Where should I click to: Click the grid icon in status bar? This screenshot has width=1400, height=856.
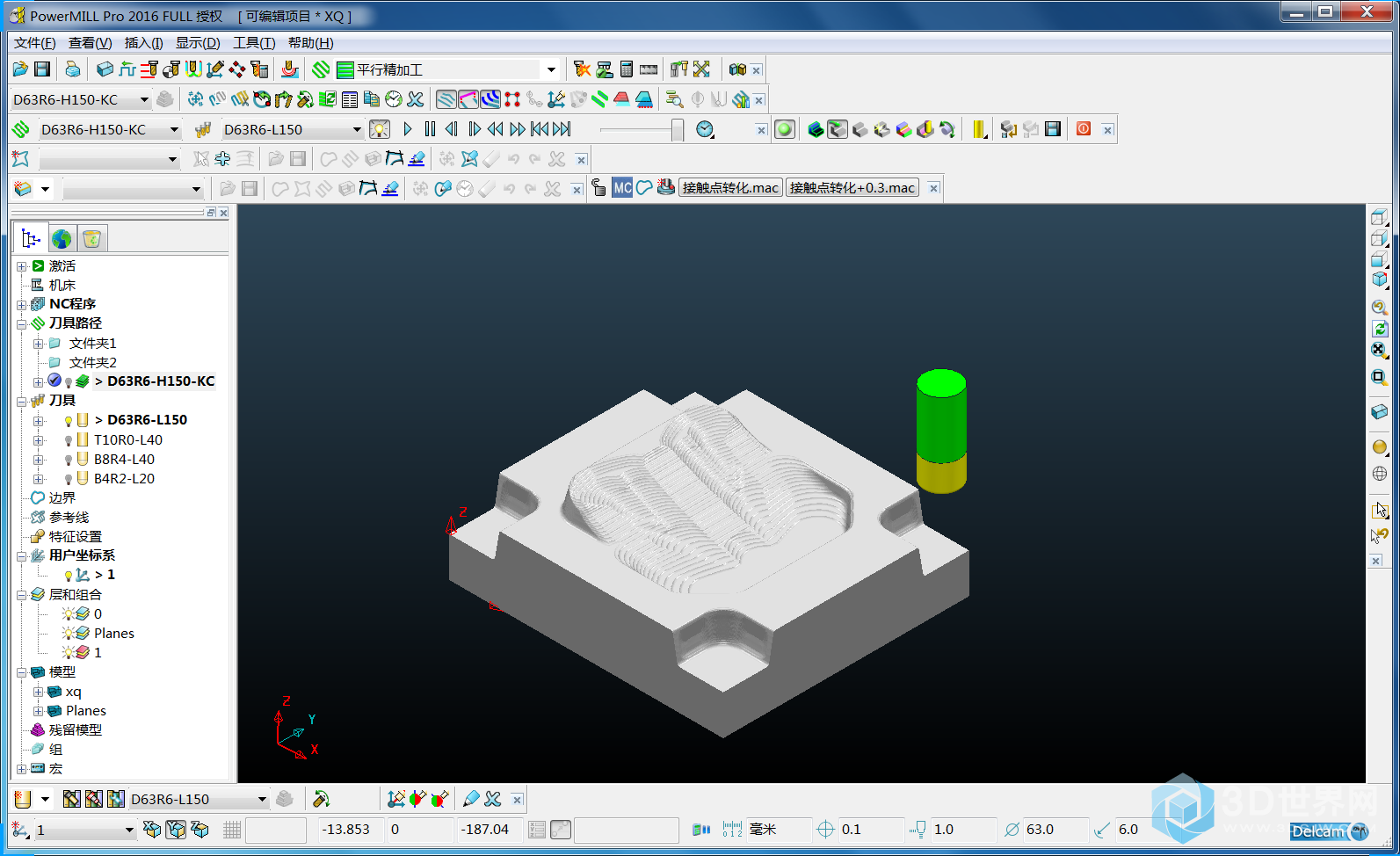point(232,829)
